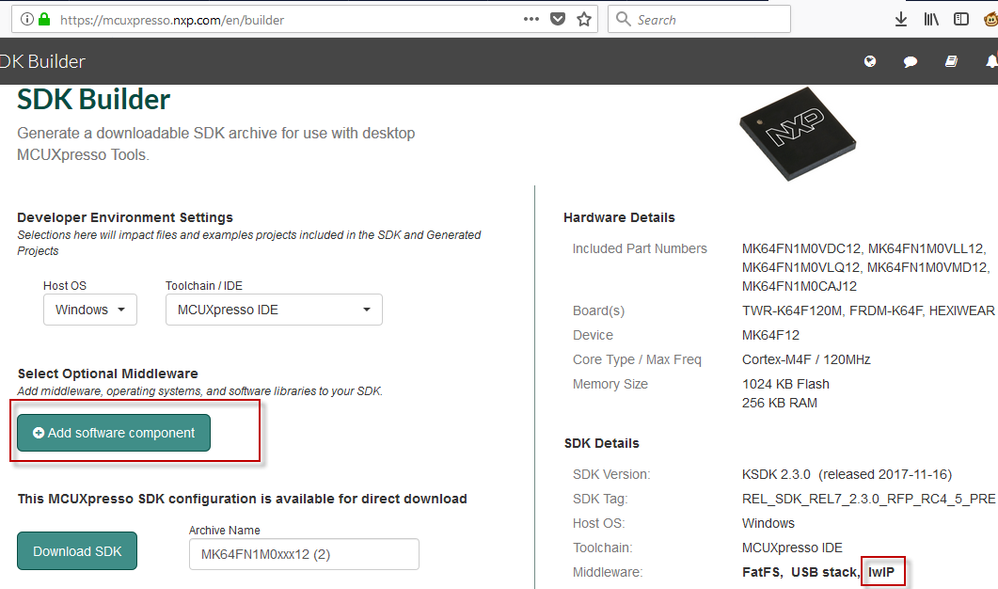Screen dimensions: 998x589
Task: Click the Developer Environment Settings heading
Action: click(x=125, y=217)
